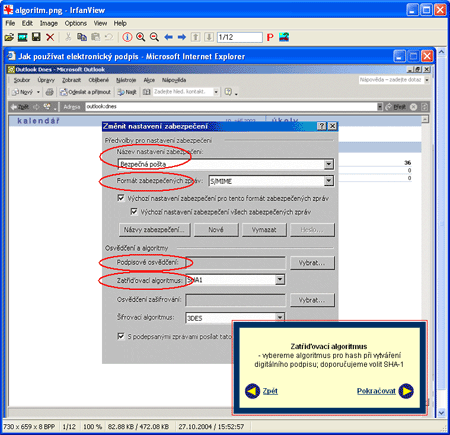This screenshot has width=450, height=435.
Task: Expand the contact search field dropdown
Action: (x=216, y=92)
